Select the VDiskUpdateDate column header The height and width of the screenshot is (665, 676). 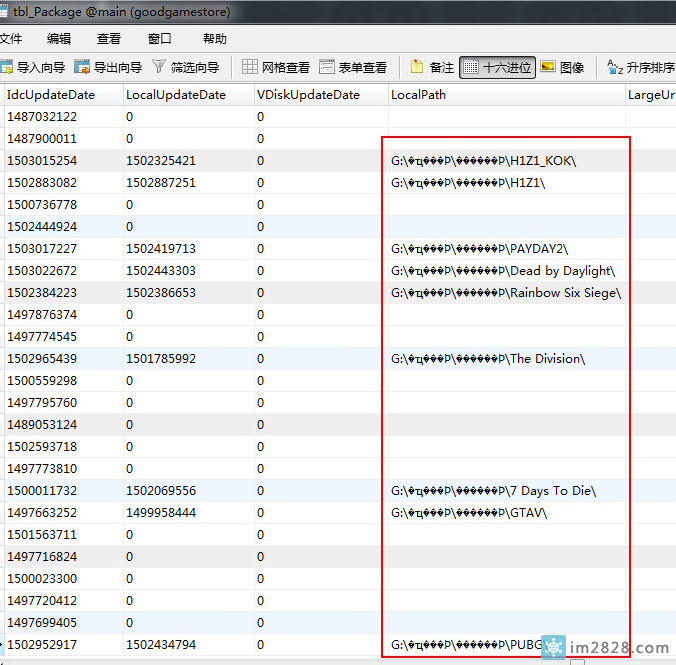(308, 95)
